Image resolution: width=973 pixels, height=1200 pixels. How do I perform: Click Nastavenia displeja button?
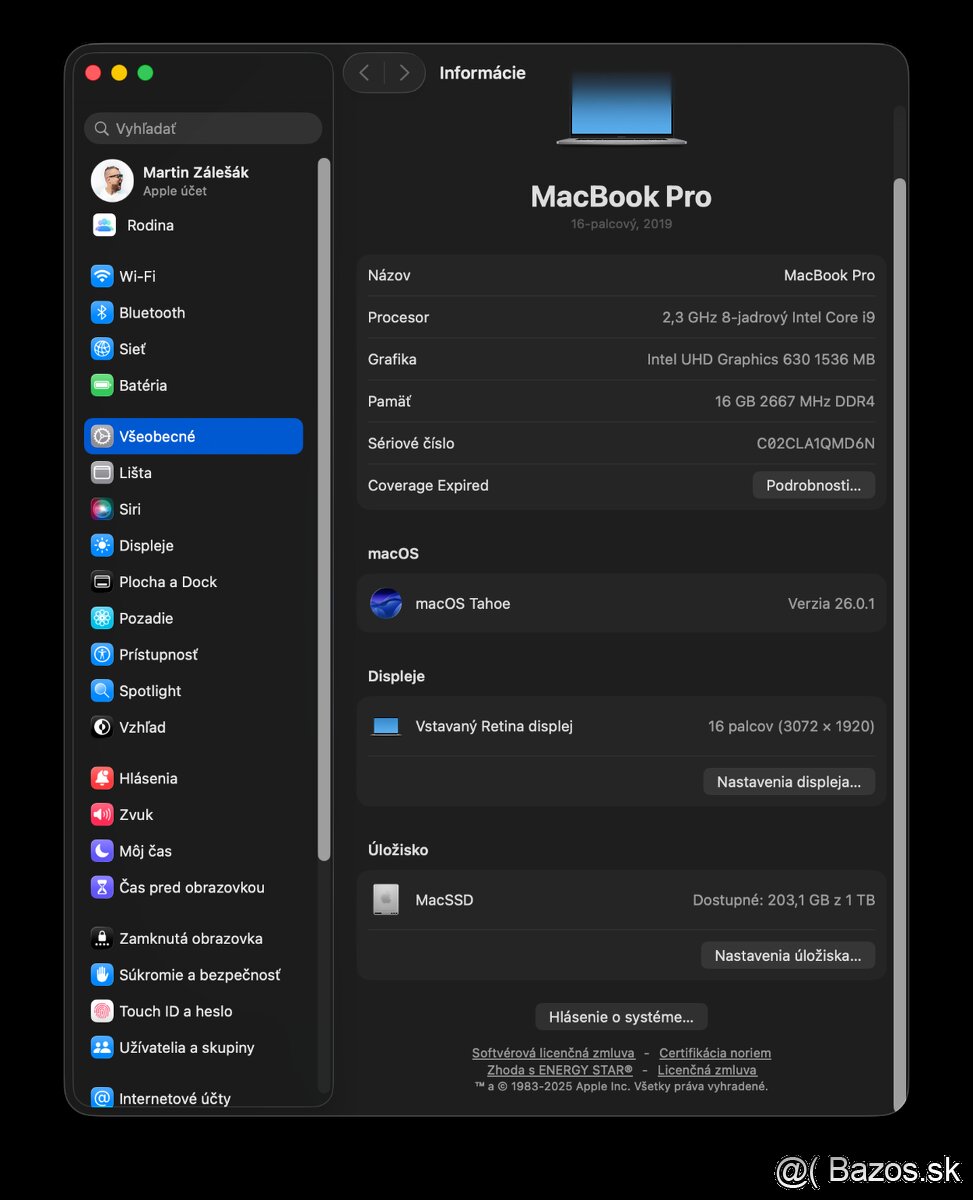788,781
